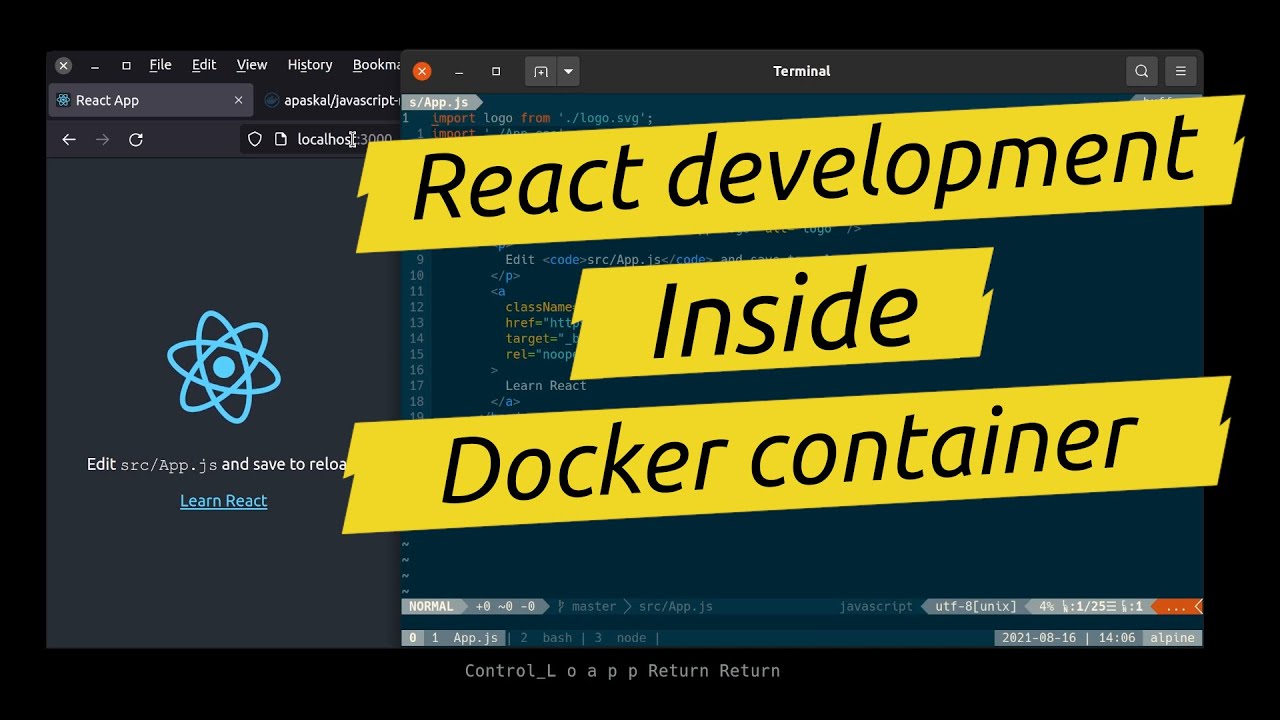Select tmux window 2 bash
Viewport: 1280px width, 720px height.
click(546, 638)
